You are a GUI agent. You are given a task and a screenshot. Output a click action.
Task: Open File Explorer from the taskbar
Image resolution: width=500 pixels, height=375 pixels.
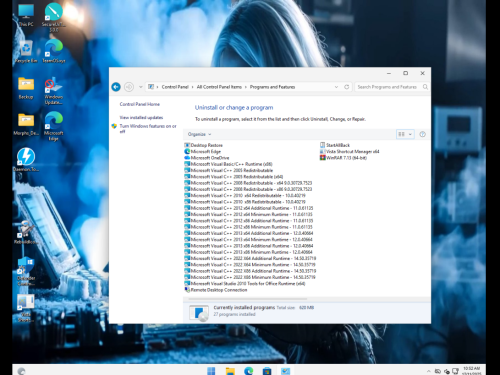(230, 371)
